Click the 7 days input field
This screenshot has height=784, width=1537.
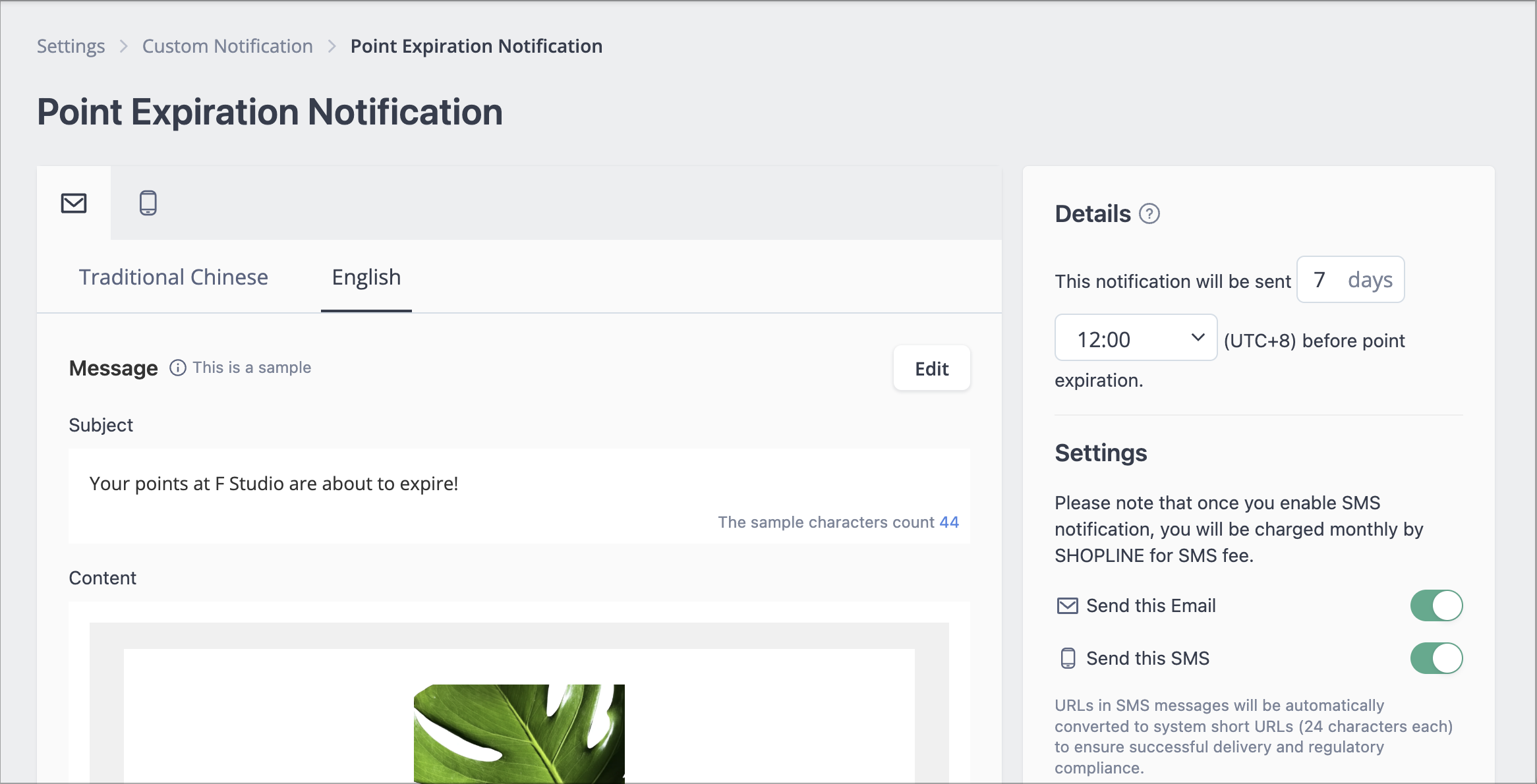[1350, 280]
